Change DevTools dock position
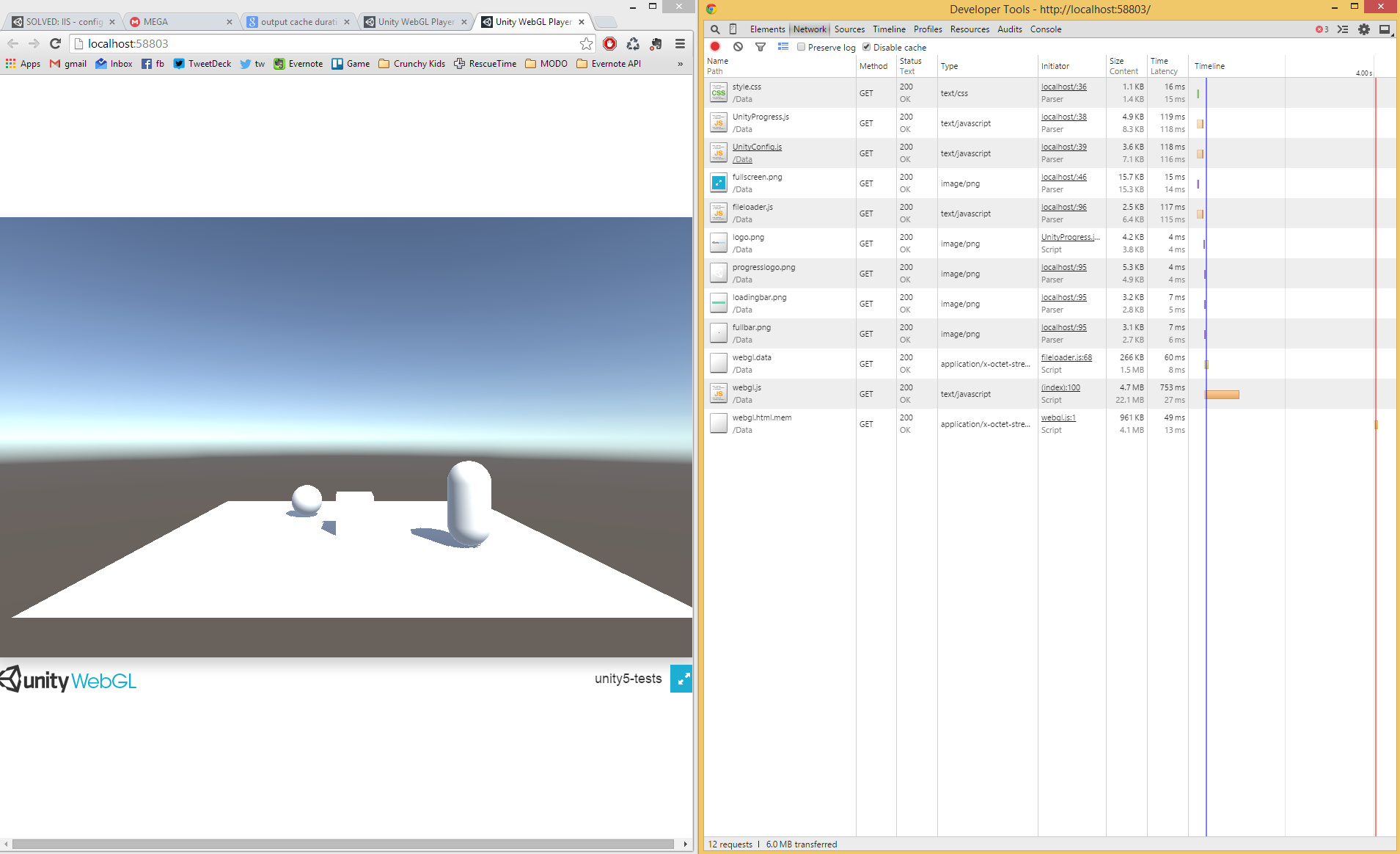Image resolution: width=1400 pixels, height=854 pixels. pyautogui.click(x=1384, y=29)
